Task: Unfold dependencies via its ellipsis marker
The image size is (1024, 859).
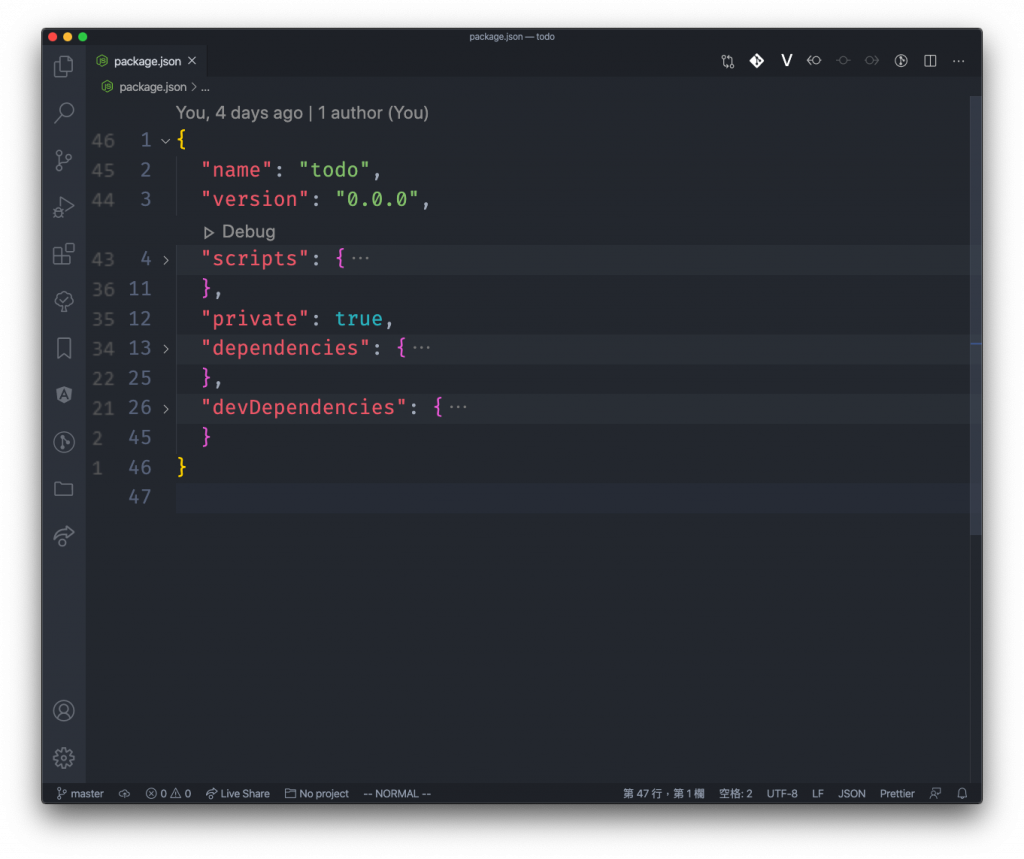Action: tap(421, 348)
